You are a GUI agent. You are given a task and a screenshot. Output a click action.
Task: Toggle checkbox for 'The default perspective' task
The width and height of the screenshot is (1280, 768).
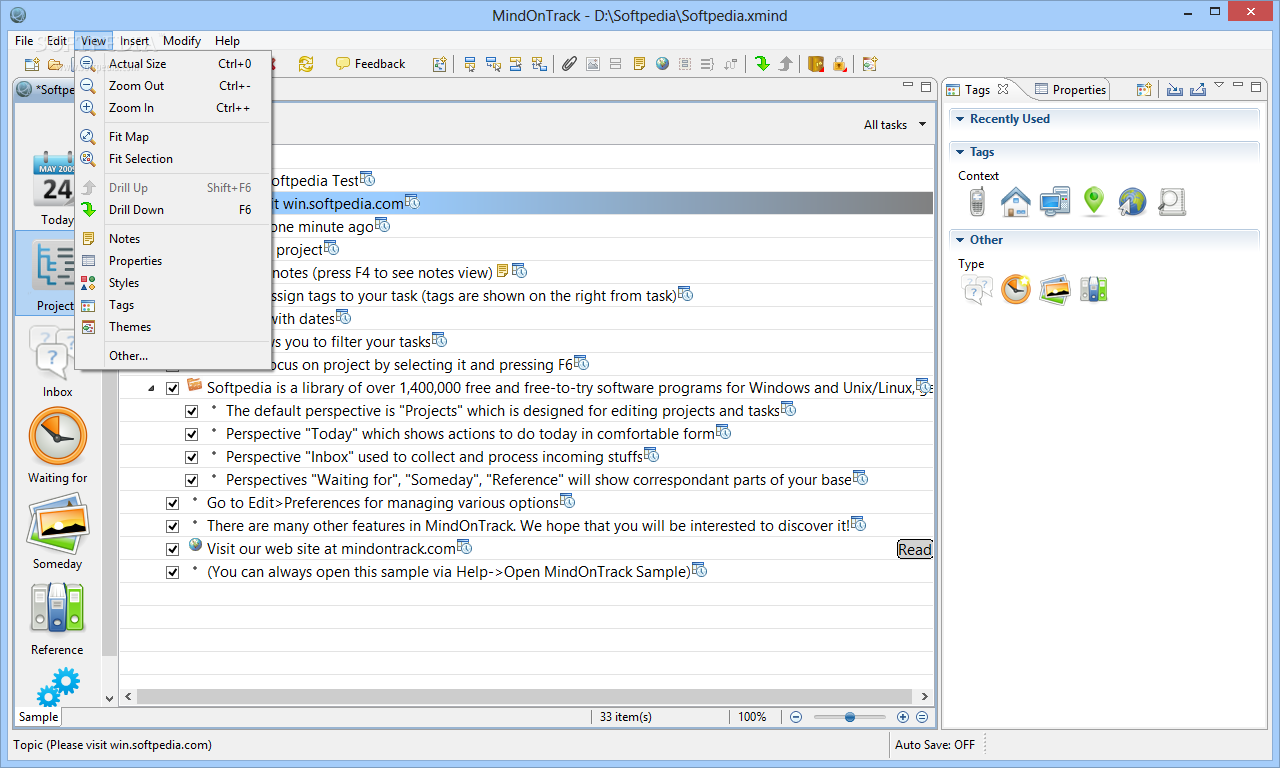tap(191, 411)
